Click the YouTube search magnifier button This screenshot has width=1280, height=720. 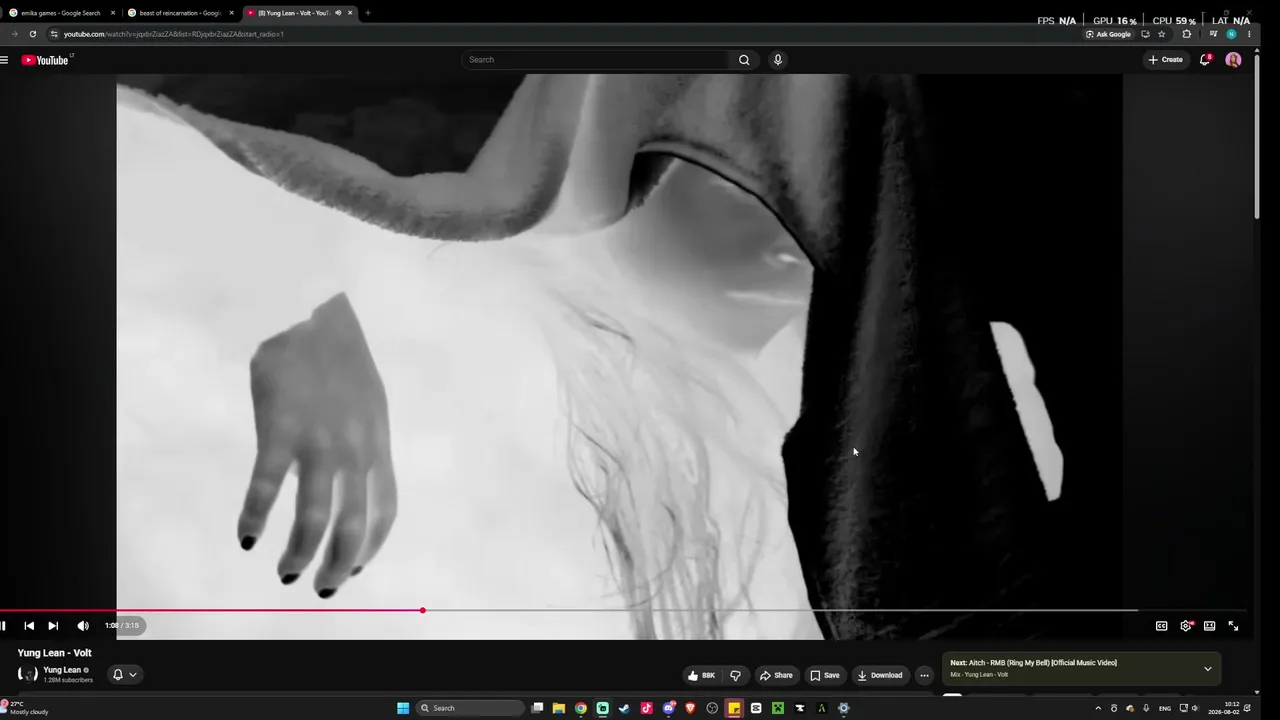point(744,60)
